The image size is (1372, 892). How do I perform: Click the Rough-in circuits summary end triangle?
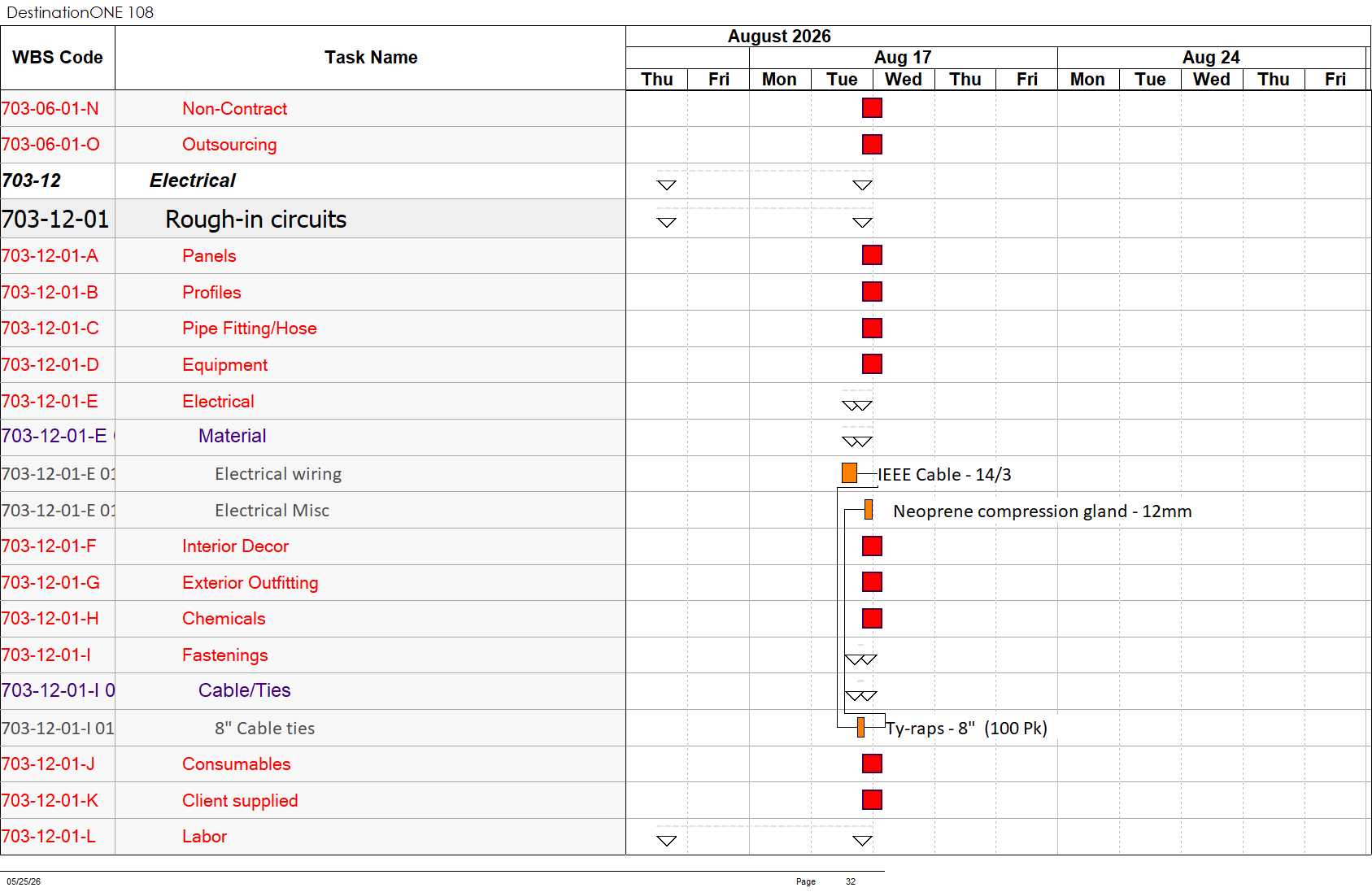coord(862,223)
